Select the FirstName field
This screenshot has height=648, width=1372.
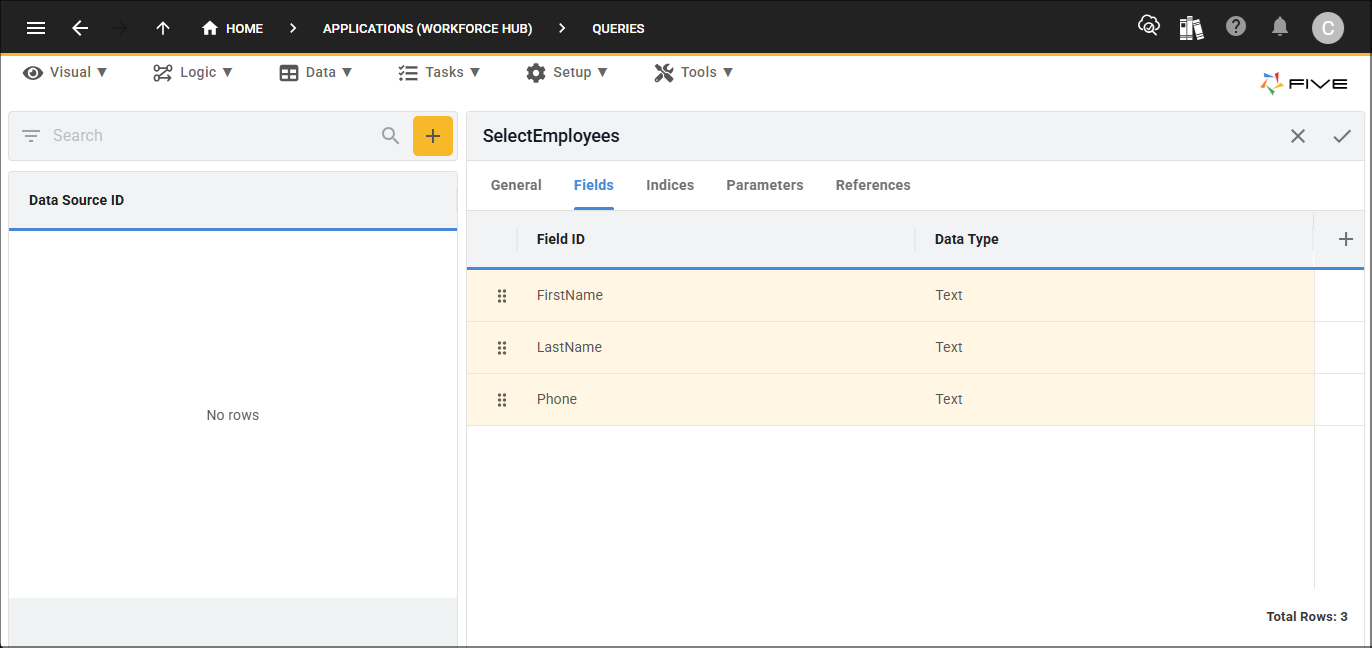coord(570,295)
